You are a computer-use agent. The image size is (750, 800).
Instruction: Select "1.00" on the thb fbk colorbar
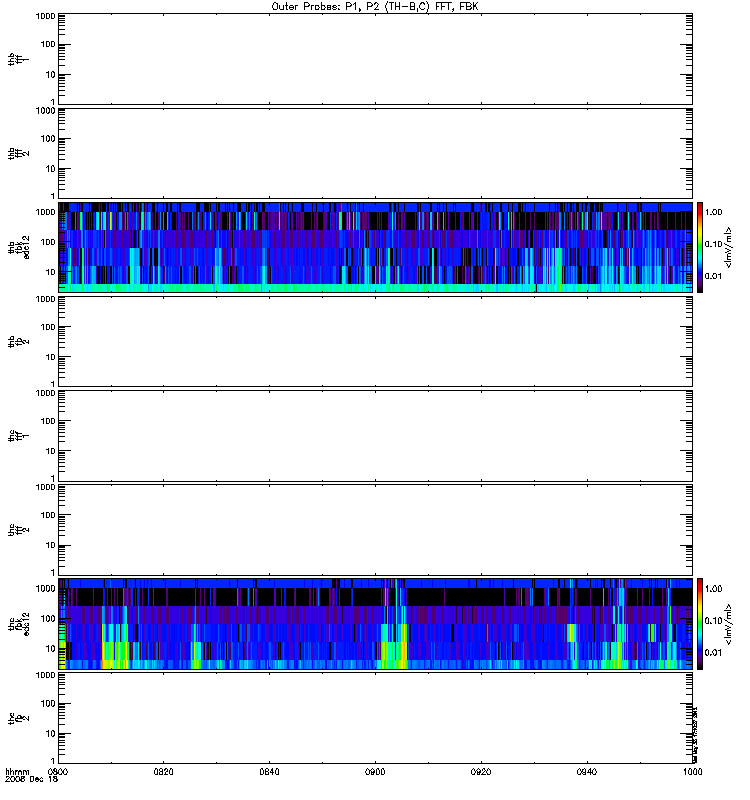[713, 212]
